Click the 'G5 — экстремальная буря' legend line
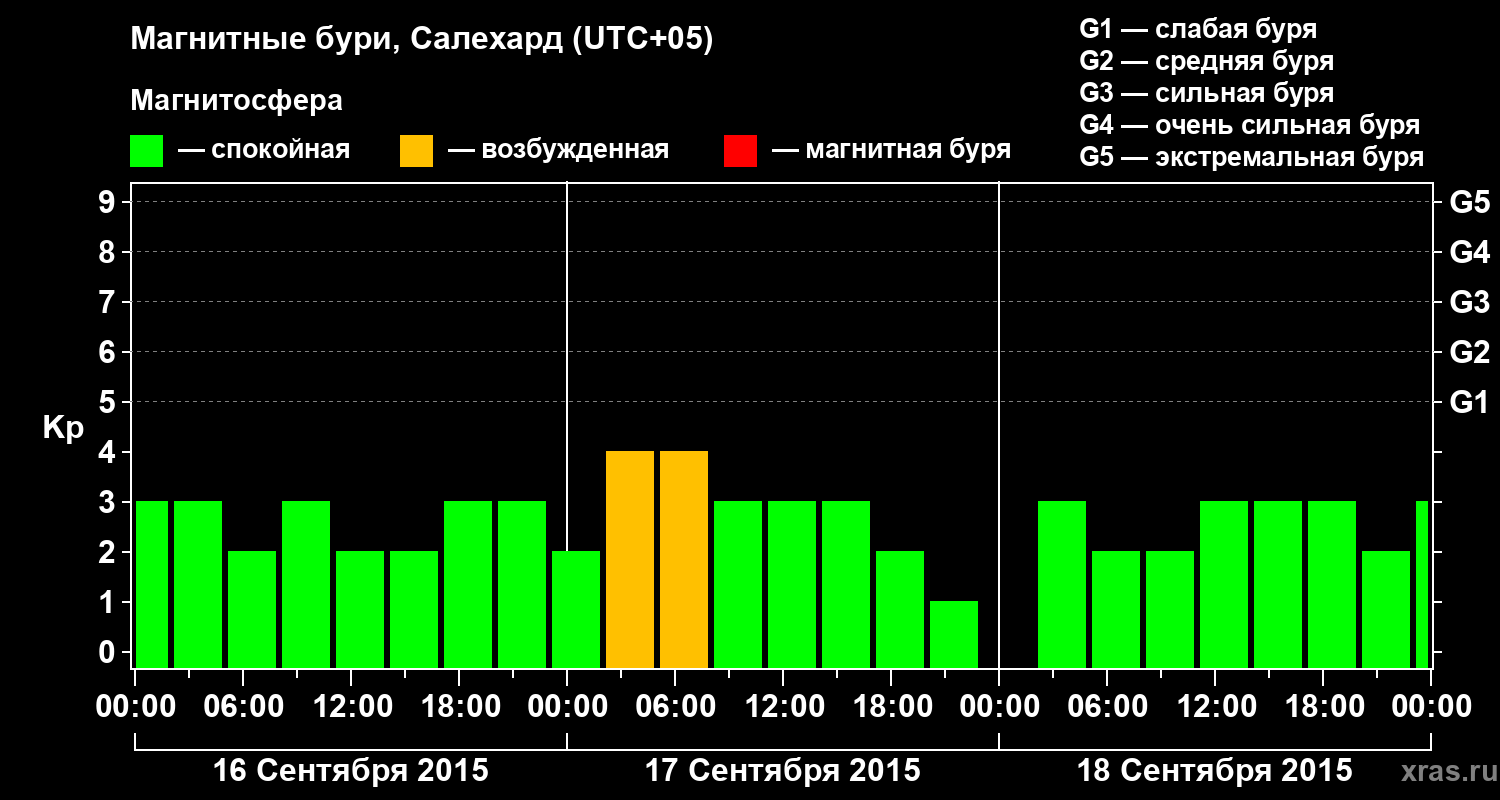 click(x=1252, y=157)
